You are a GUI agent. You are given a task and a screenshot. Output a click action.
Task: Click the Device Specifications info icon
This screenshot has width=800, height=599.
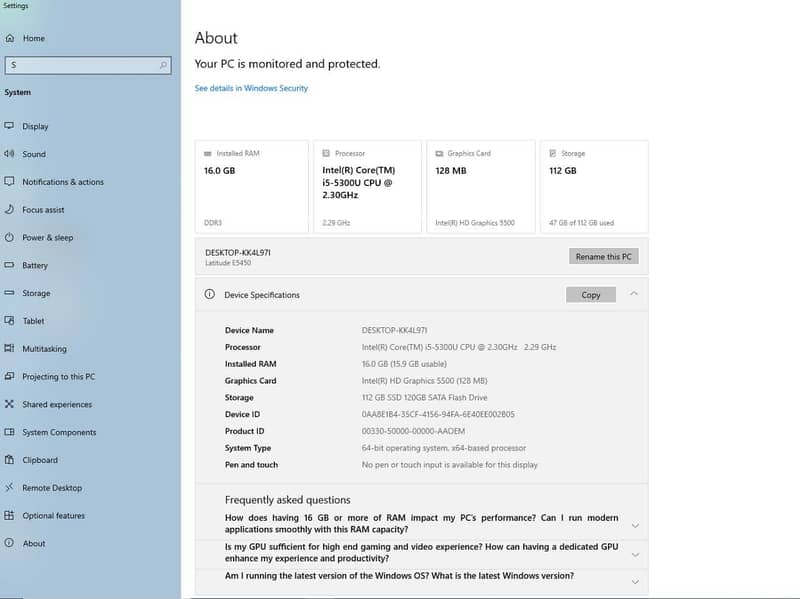pos(210,294)
